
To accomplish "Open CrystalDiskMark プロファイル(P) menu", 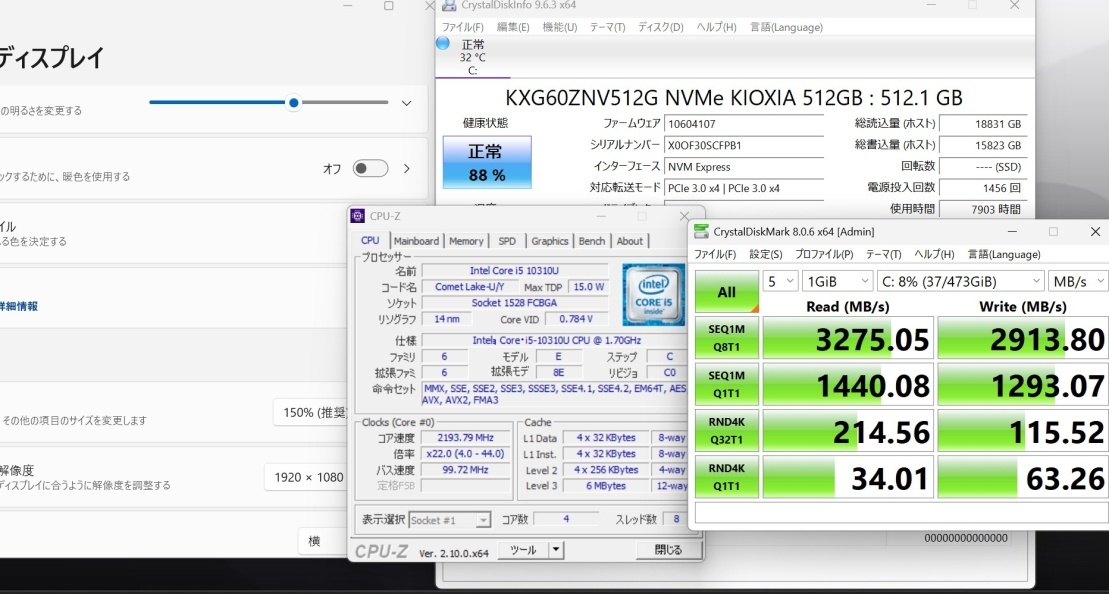I will coord(824,255).
